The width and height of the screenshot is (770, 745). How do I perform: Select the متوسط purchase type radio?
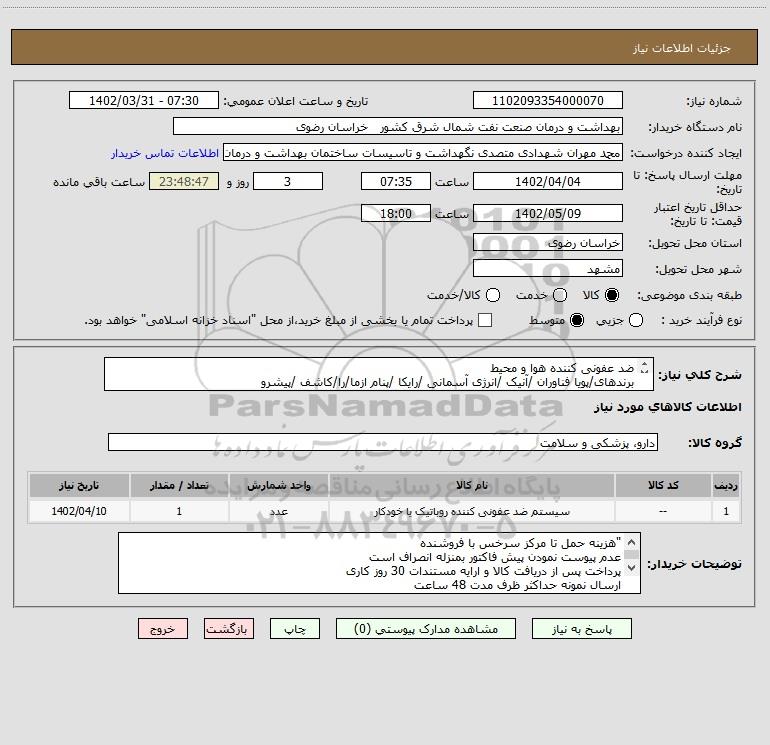577,320
